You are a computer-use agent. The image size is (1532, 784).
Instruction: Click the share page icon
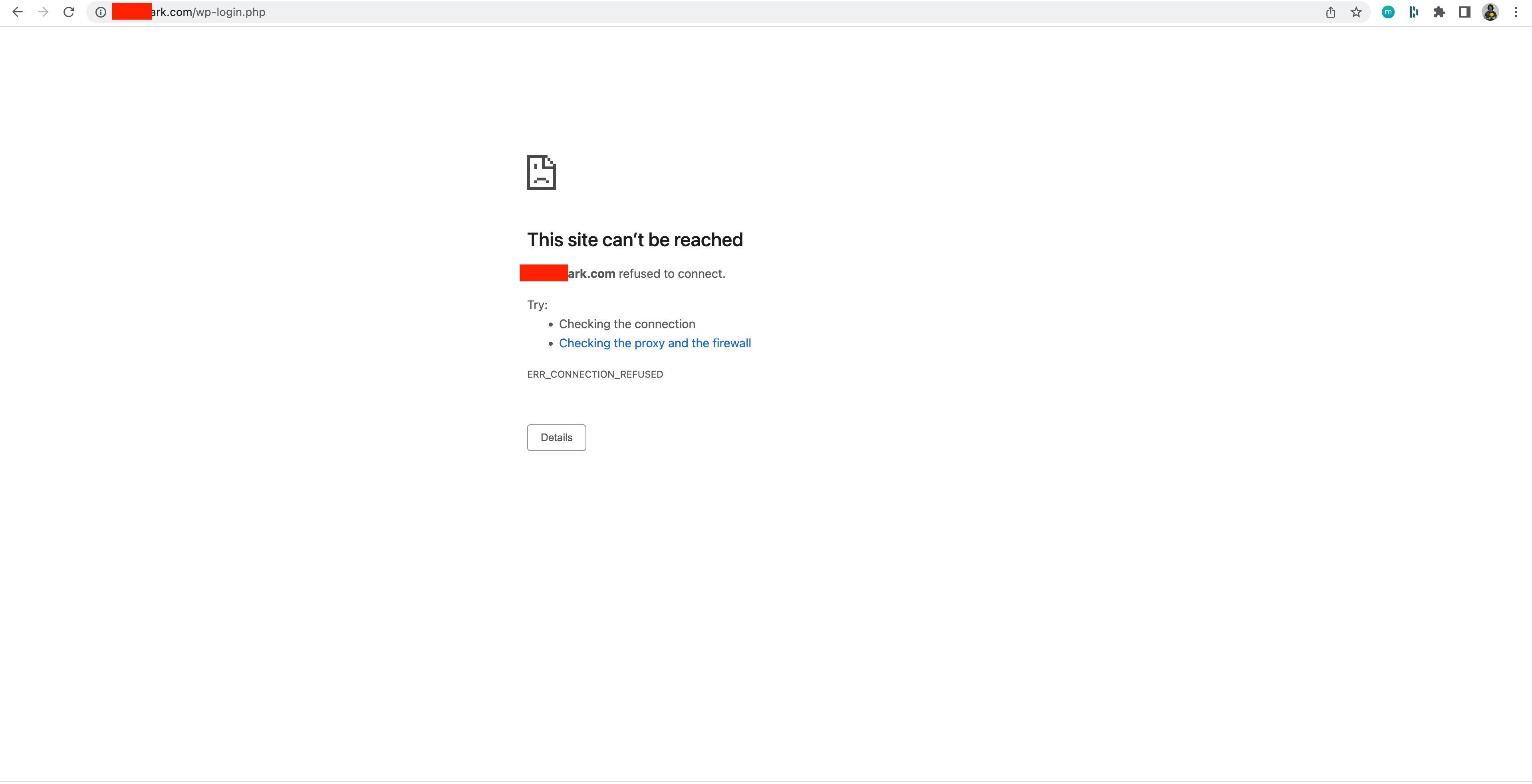(x=1330, y=12)
